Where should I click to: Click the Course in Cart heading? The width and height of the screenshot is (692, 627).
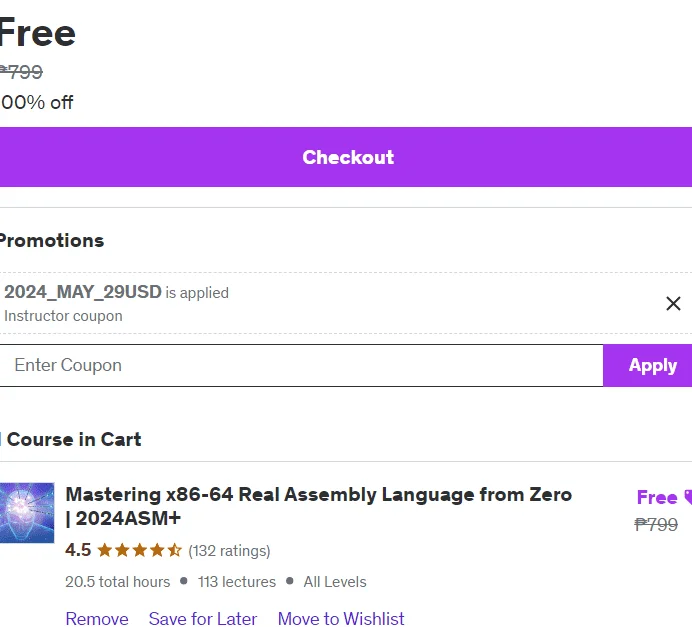point(74,439)
